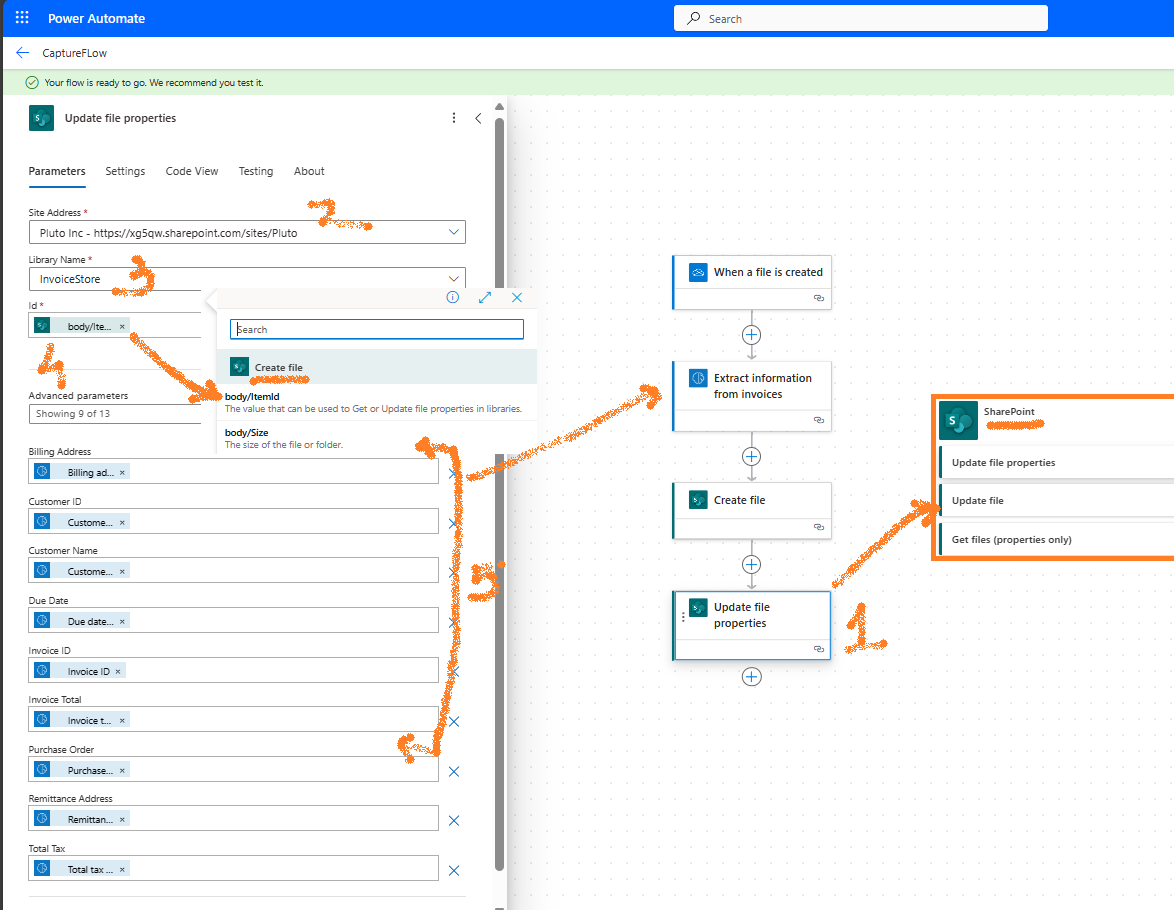Viewport: 1174px width, 910px height.
Task: Click the add step plus below When a file is created
Action: click(x=752, y=335)
